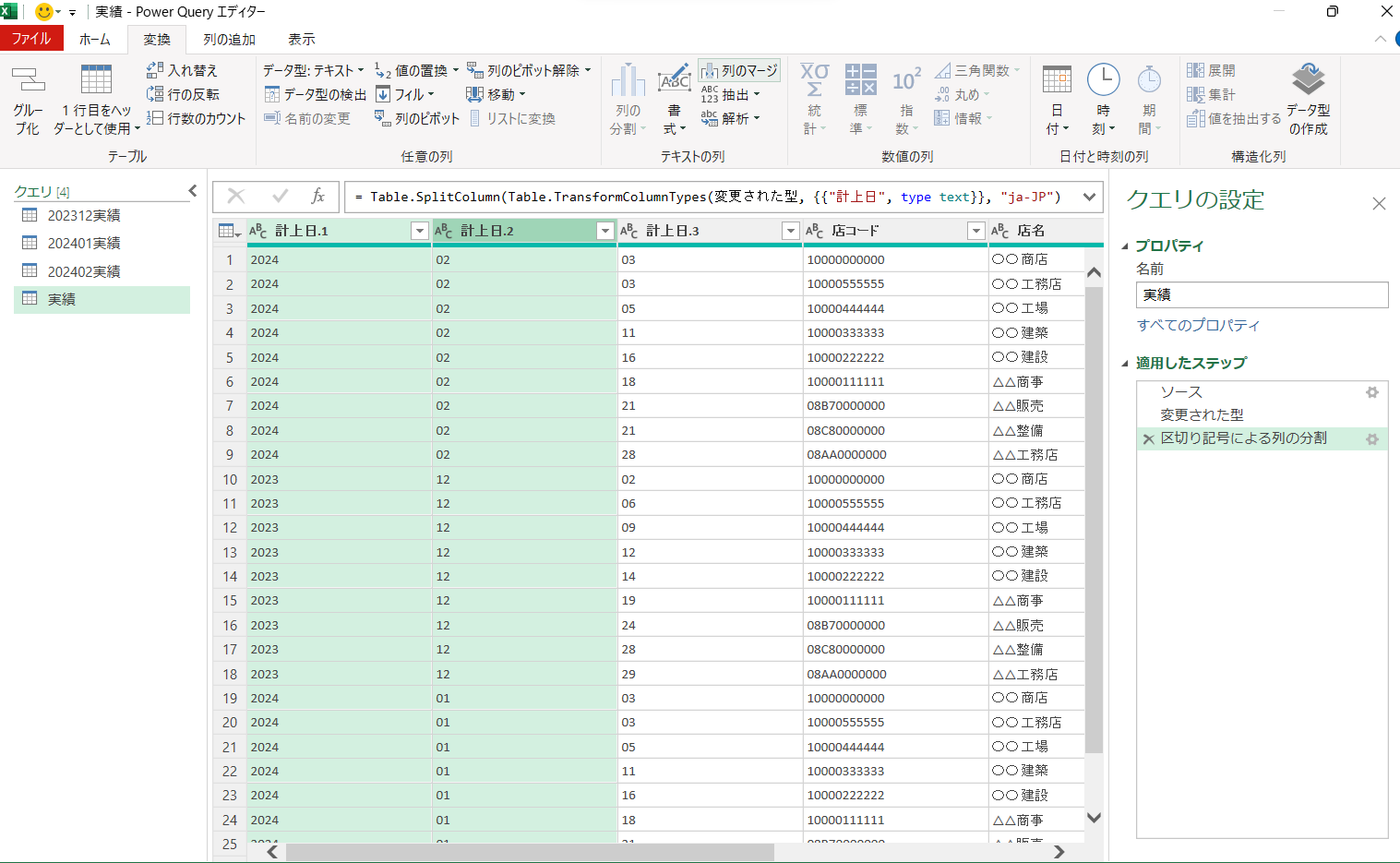Click the 指数 (Scientific) 10² icon

tap(906, 80)
